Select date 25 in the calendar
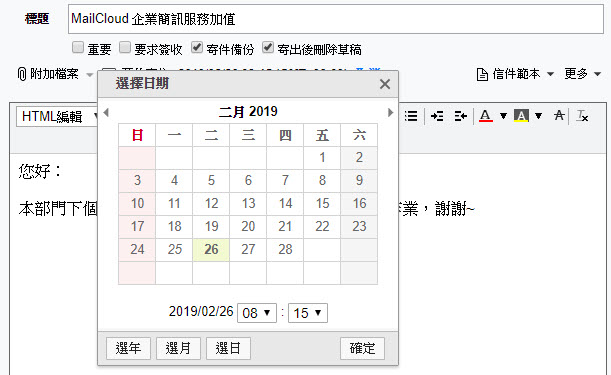The height and width of the screenshot is (375, 611). [174, 249]
